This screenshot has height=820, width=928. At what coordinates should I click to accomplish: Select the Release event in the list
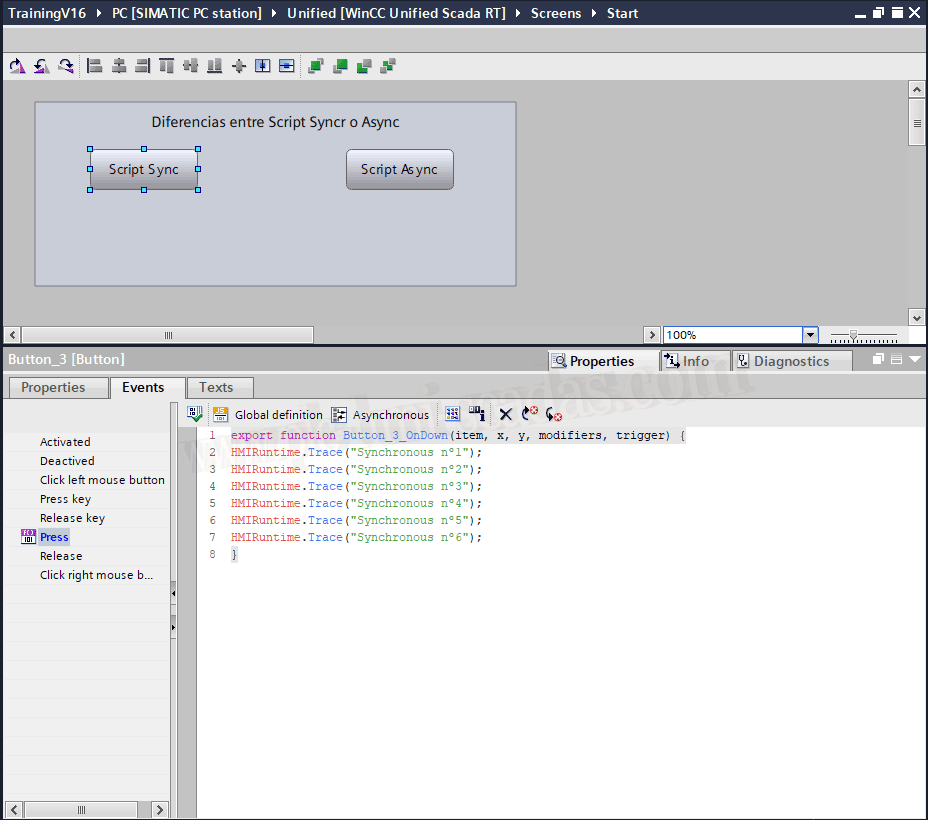point(61,556)
